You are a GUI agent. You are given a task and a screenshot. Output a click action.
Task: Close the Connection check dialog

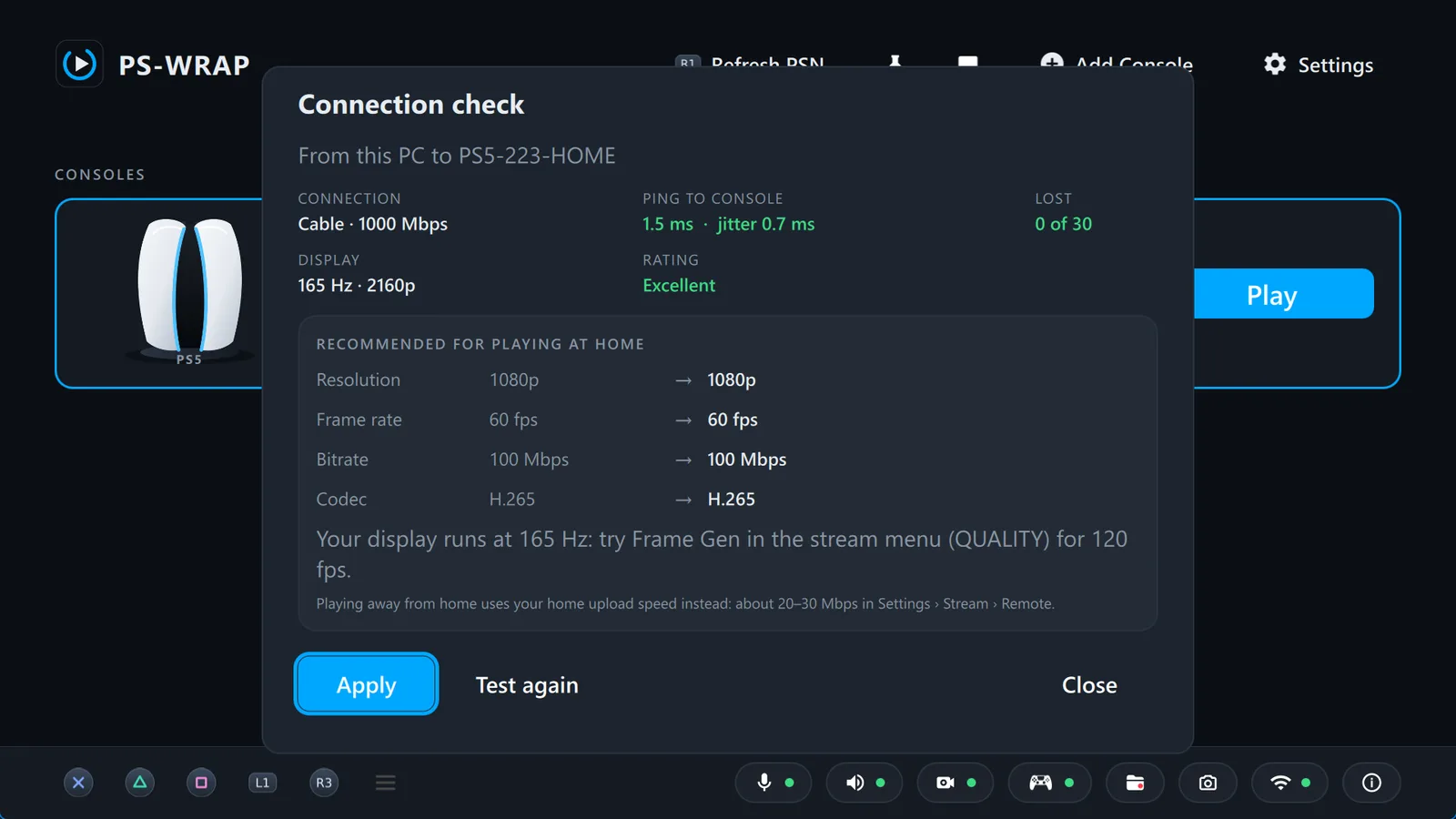tap(1089, 685)
